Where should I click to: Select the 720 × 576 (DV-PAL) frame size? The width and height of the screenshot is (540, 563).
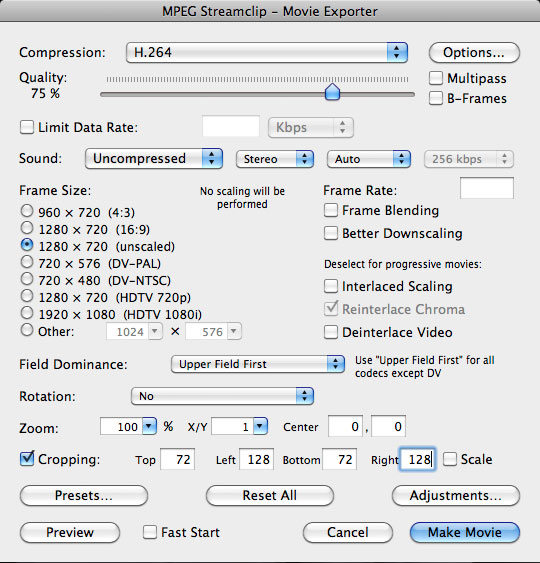27,262
